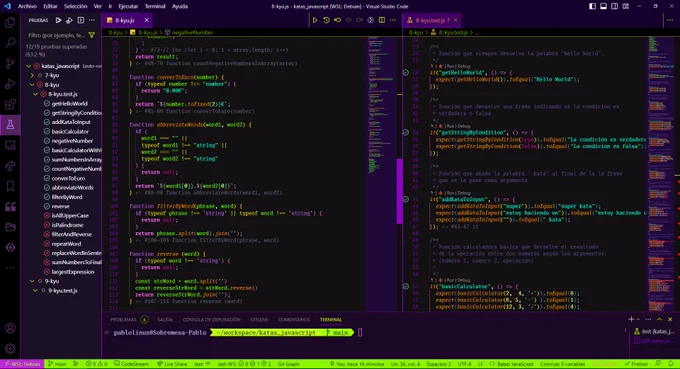Expand the 7-kyu test folder
Image resolution: width=680 pixels, height=369 pixels.
point(32,75)
